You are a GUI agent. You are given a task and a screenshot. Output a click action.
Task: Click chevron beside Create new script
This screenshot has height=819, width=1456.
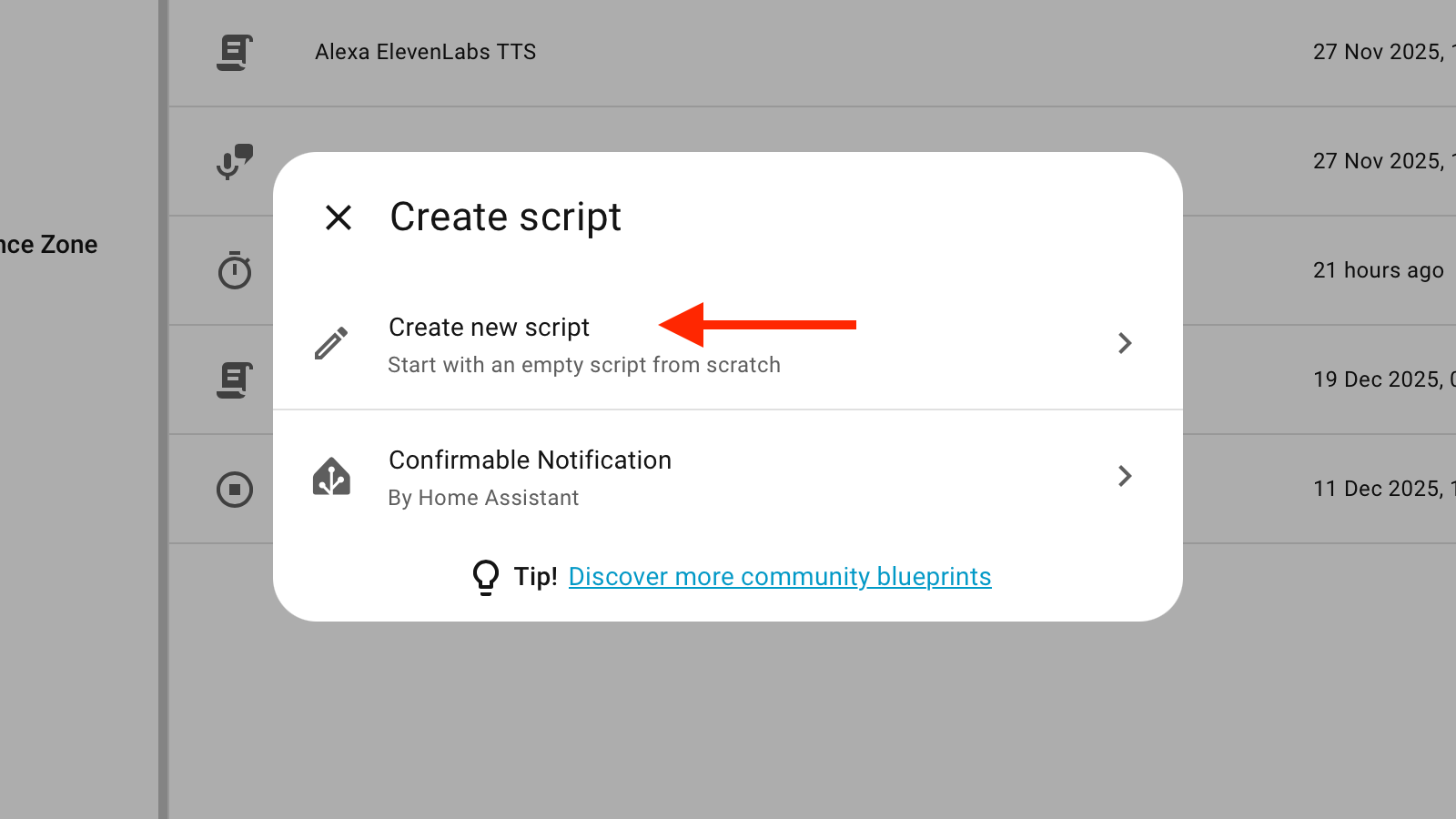[x=1125, y=343]
